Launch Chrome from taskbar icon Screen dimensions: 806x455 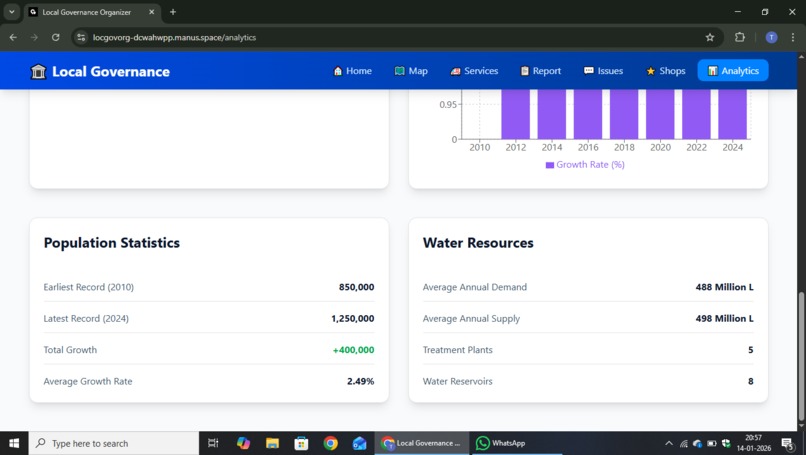pyautogui.click(x=331, y=443)
